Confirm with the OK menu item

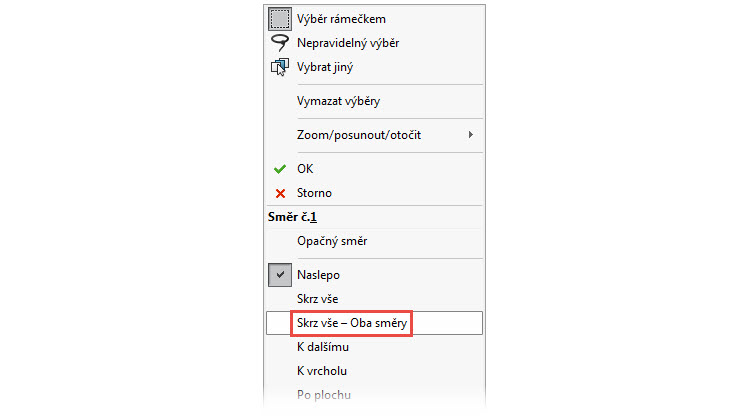click(305, 169)
